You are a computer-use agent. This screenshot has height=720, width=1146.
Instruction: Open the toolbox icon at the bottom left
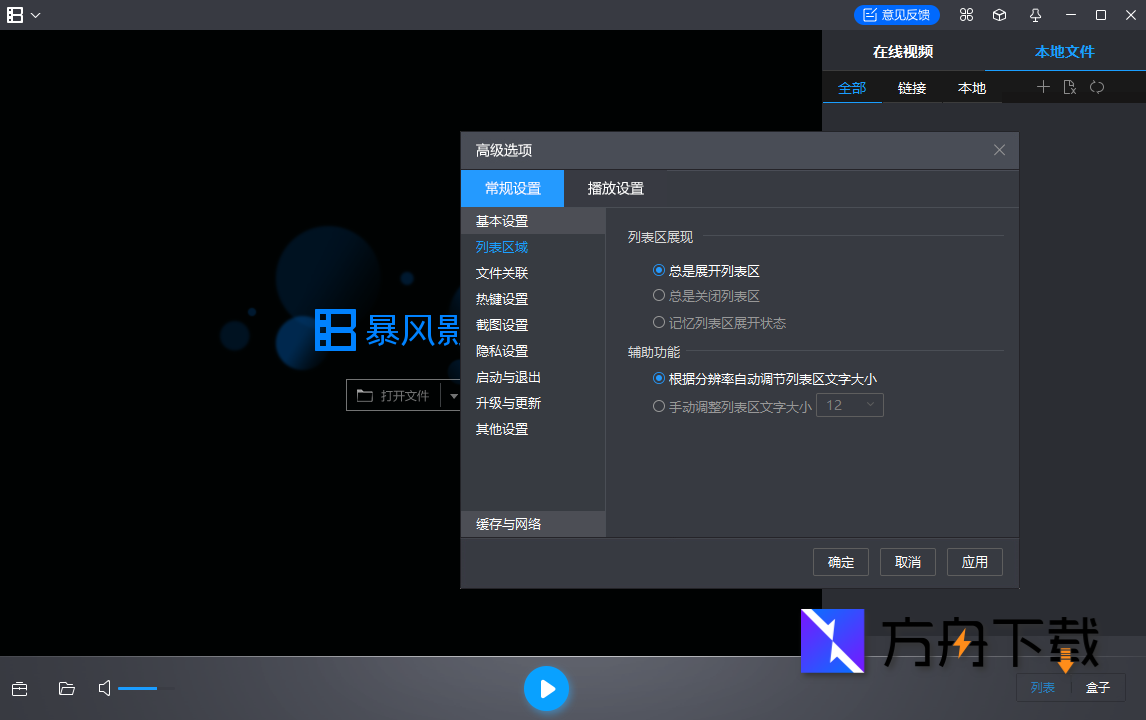click(x=19, y=688)
